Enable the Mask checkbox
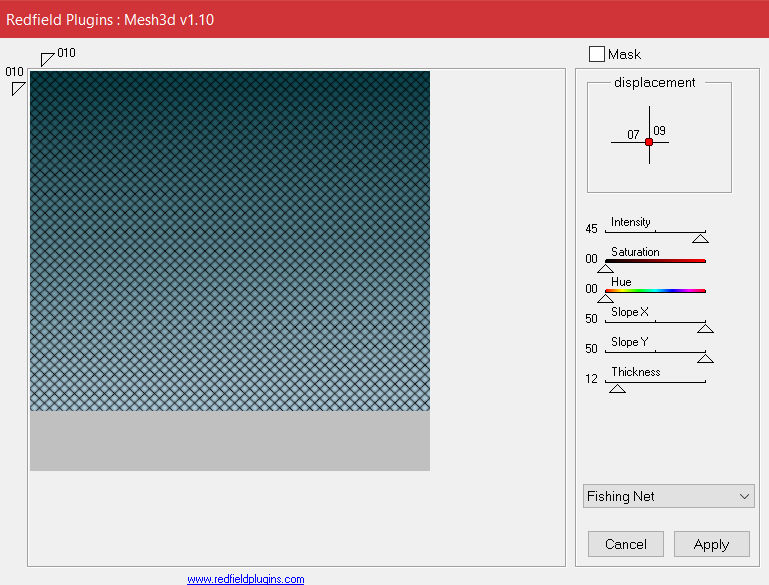The height and width of the screenshot is (585, 769). click(597, 54)
